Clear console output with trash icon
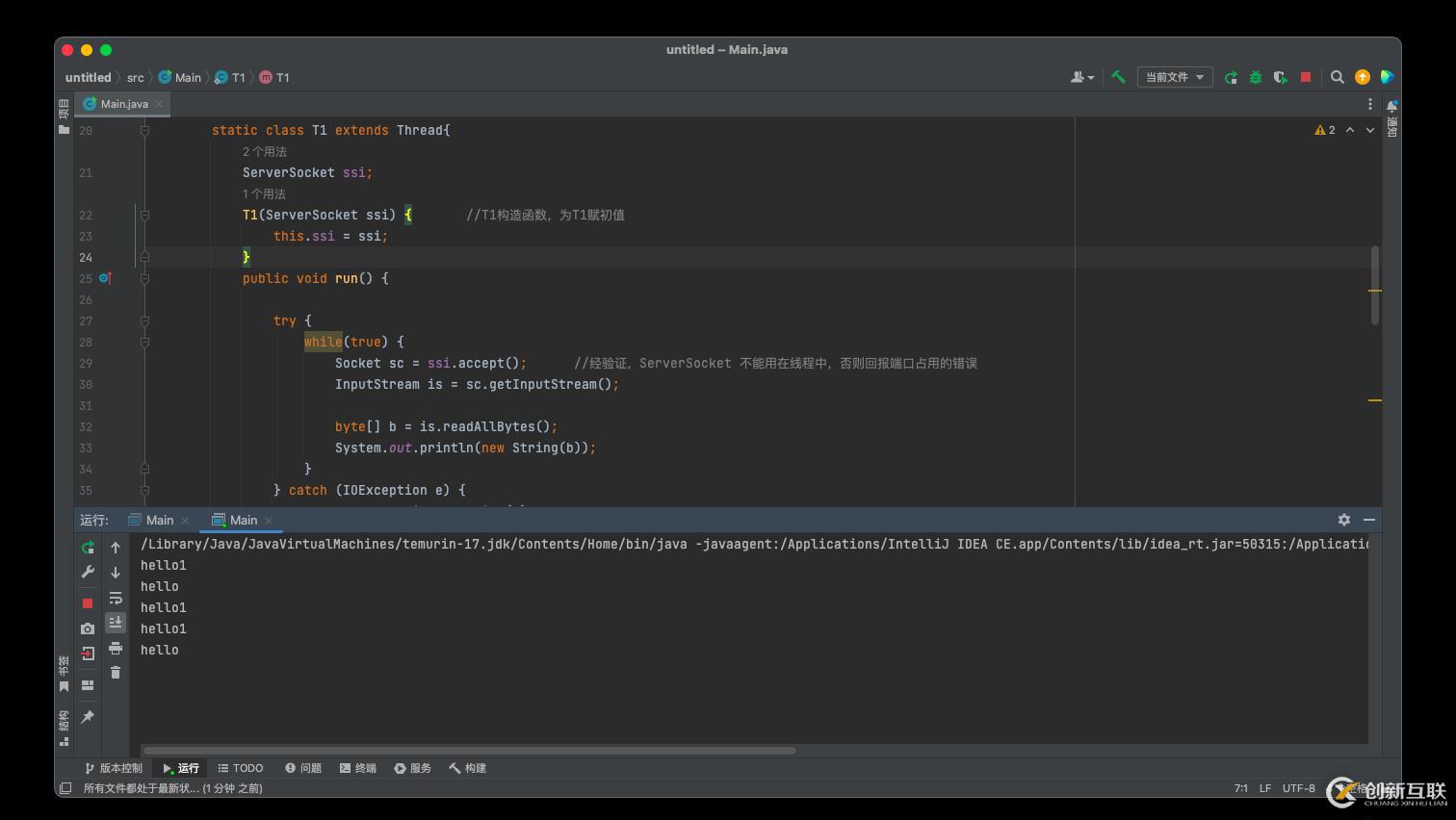 point(116,673)
